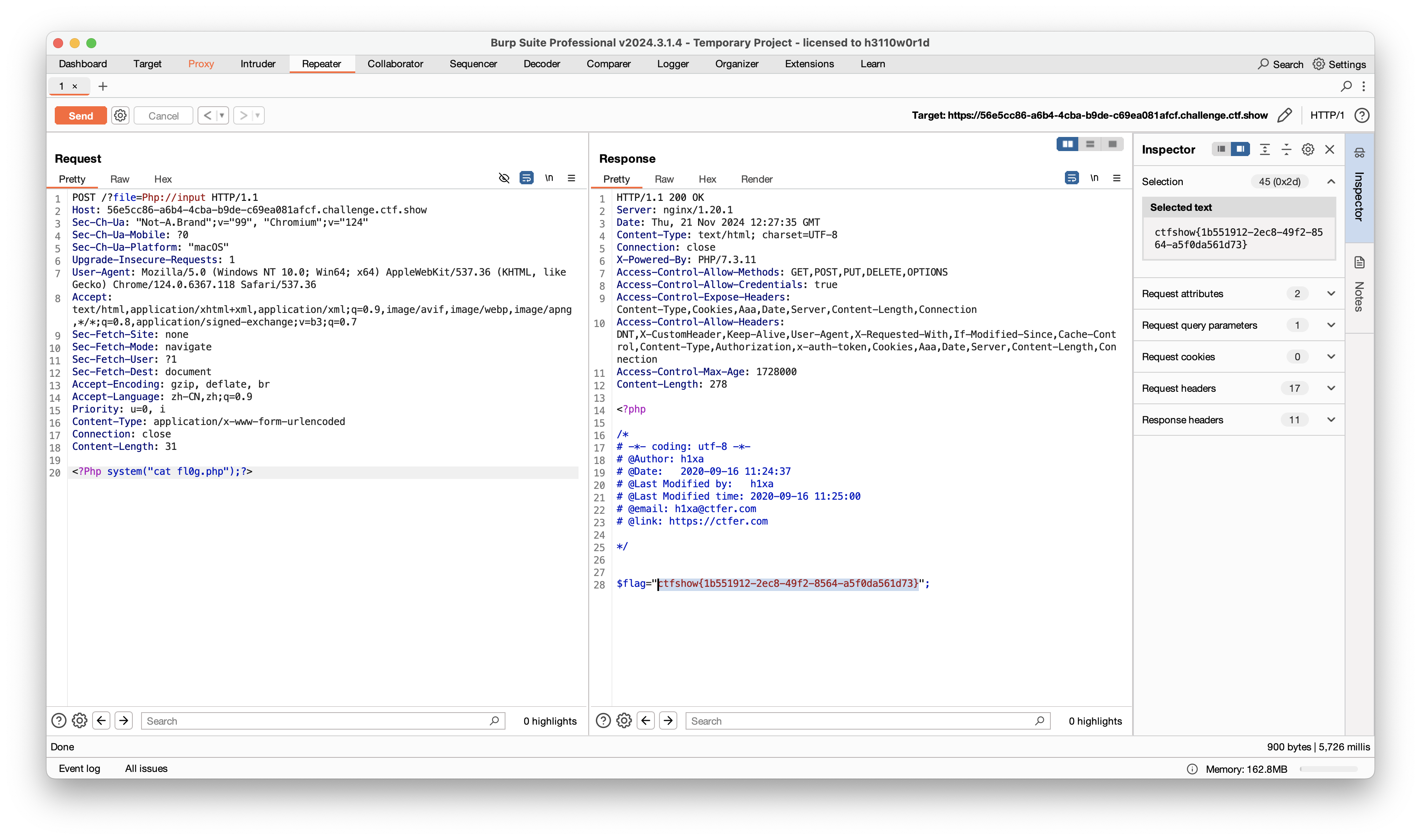Image resolution: width=1421 pixels, height=840 pixels.
Task: Open history back dropdown arrow
Action: [x=222, y=115]
